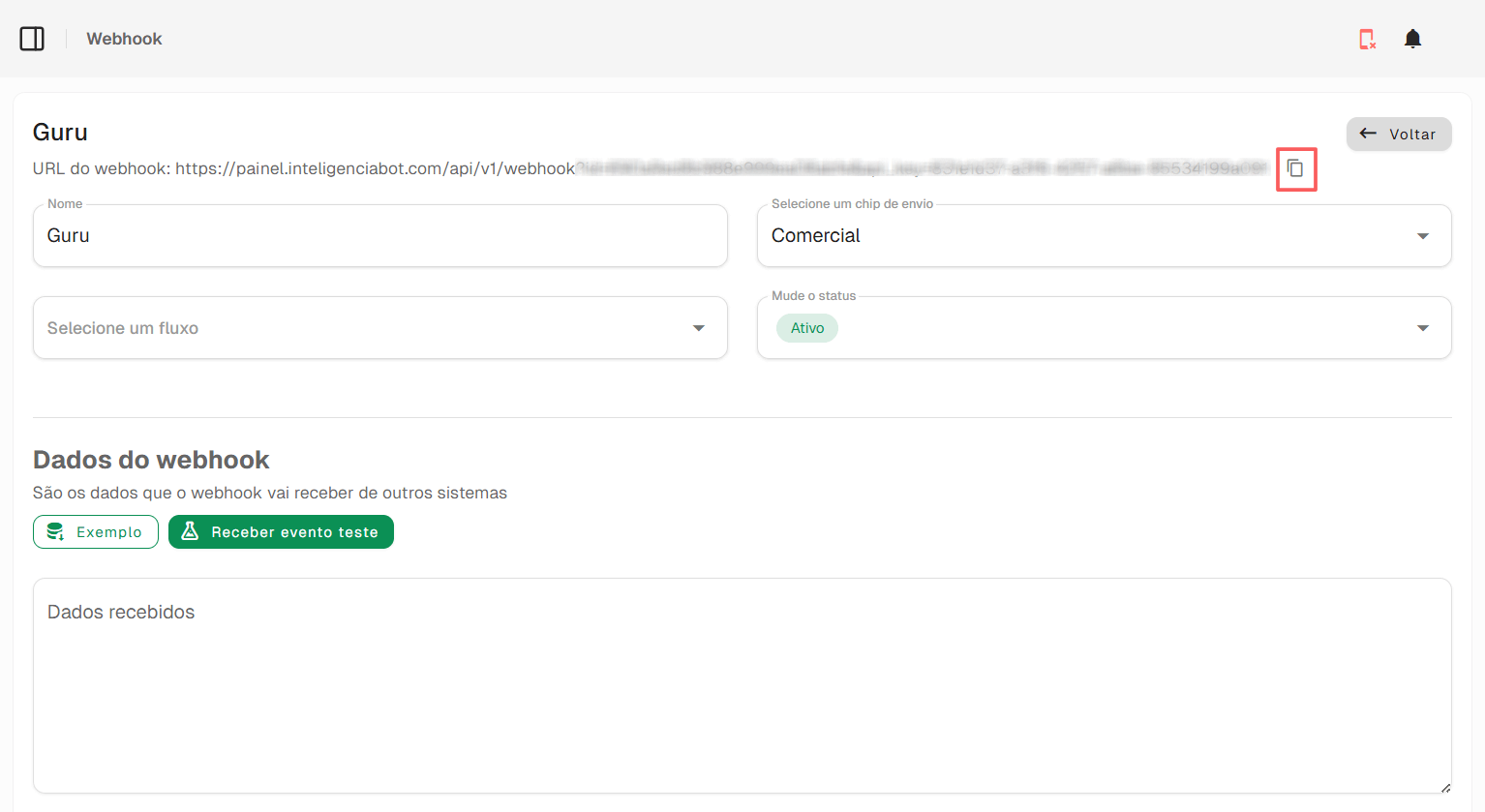Toggle the sidebar panel icon
The image size is (1485, 812).
pyautogui.click(x=32, y=38)
